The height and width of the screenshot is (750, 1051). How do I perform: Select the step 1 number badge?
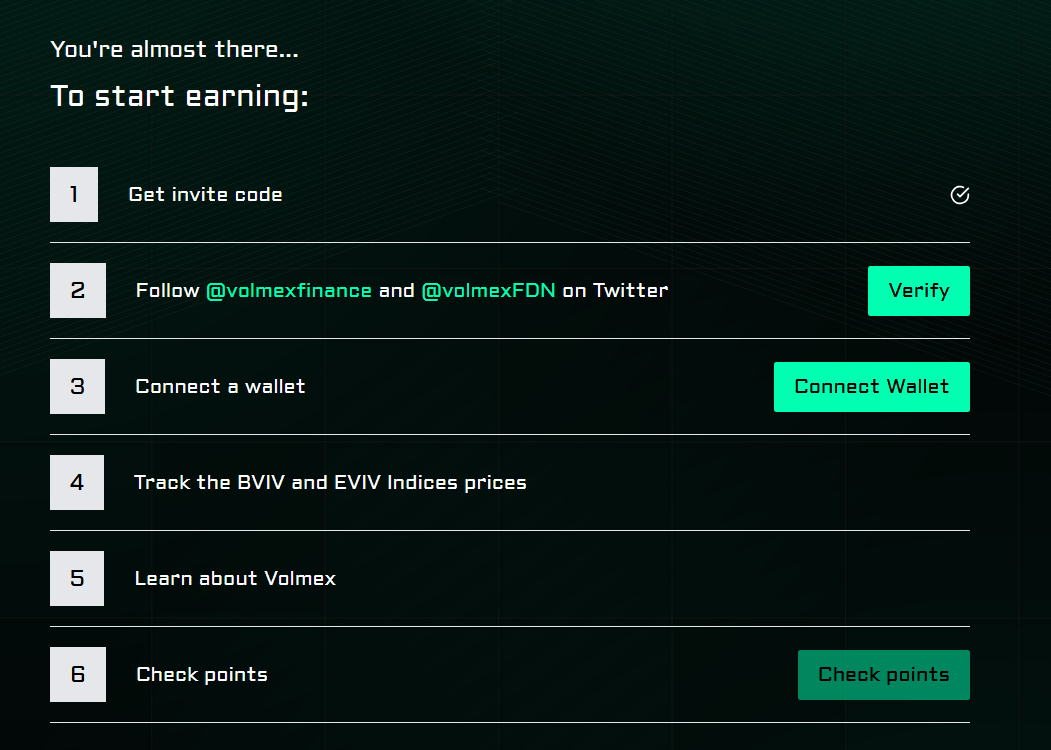coord(74,194)
